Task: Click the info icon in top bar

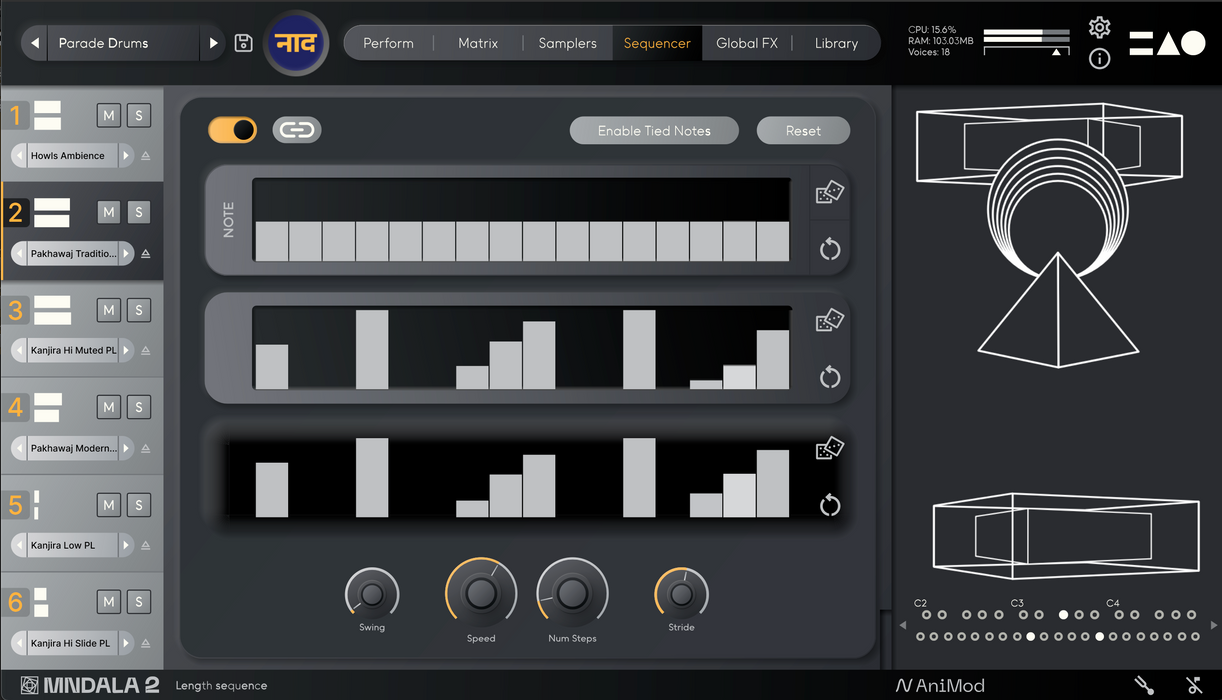Action: 1099,59
